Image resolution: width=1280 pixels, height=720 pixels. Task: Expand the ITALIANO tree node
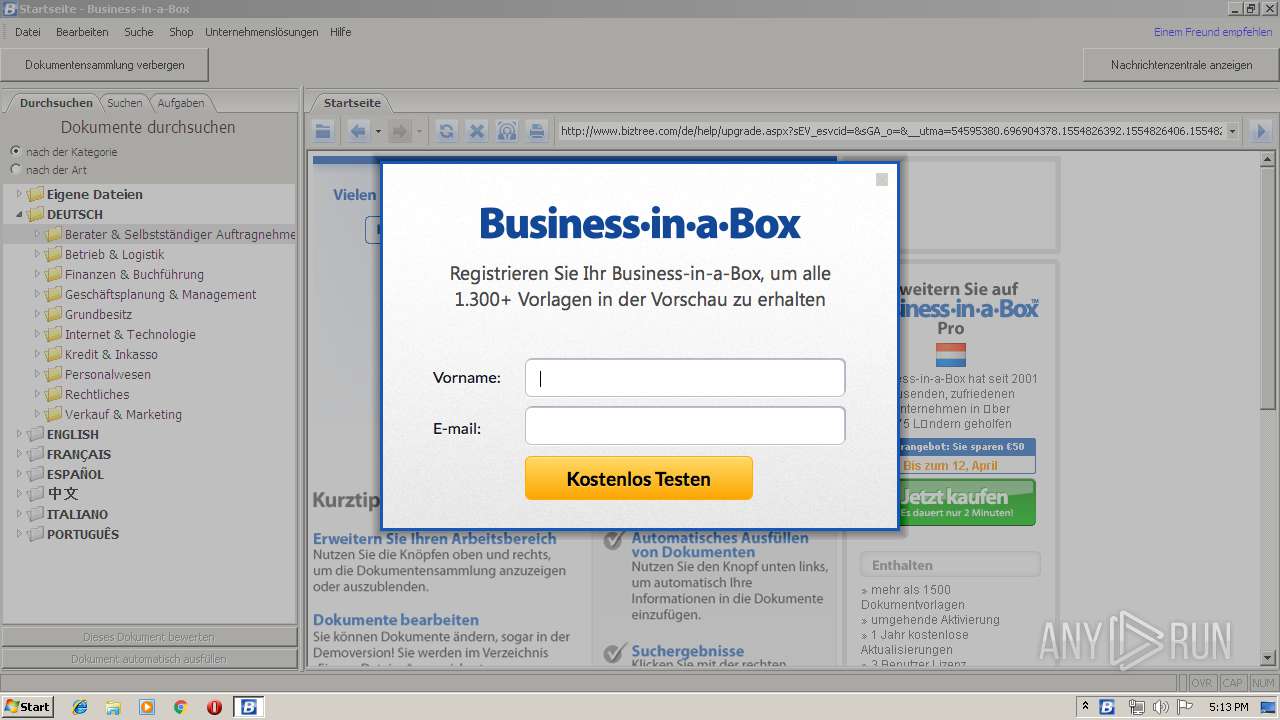pyautogui.click(x=19, y=514)
